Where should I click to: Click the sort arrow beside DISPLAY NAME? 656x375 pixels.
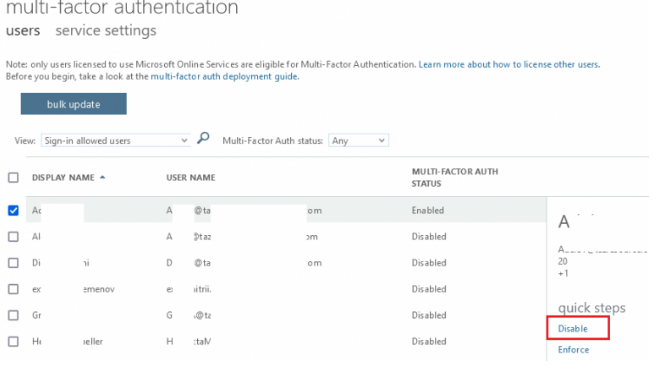(x=102, y=177)
